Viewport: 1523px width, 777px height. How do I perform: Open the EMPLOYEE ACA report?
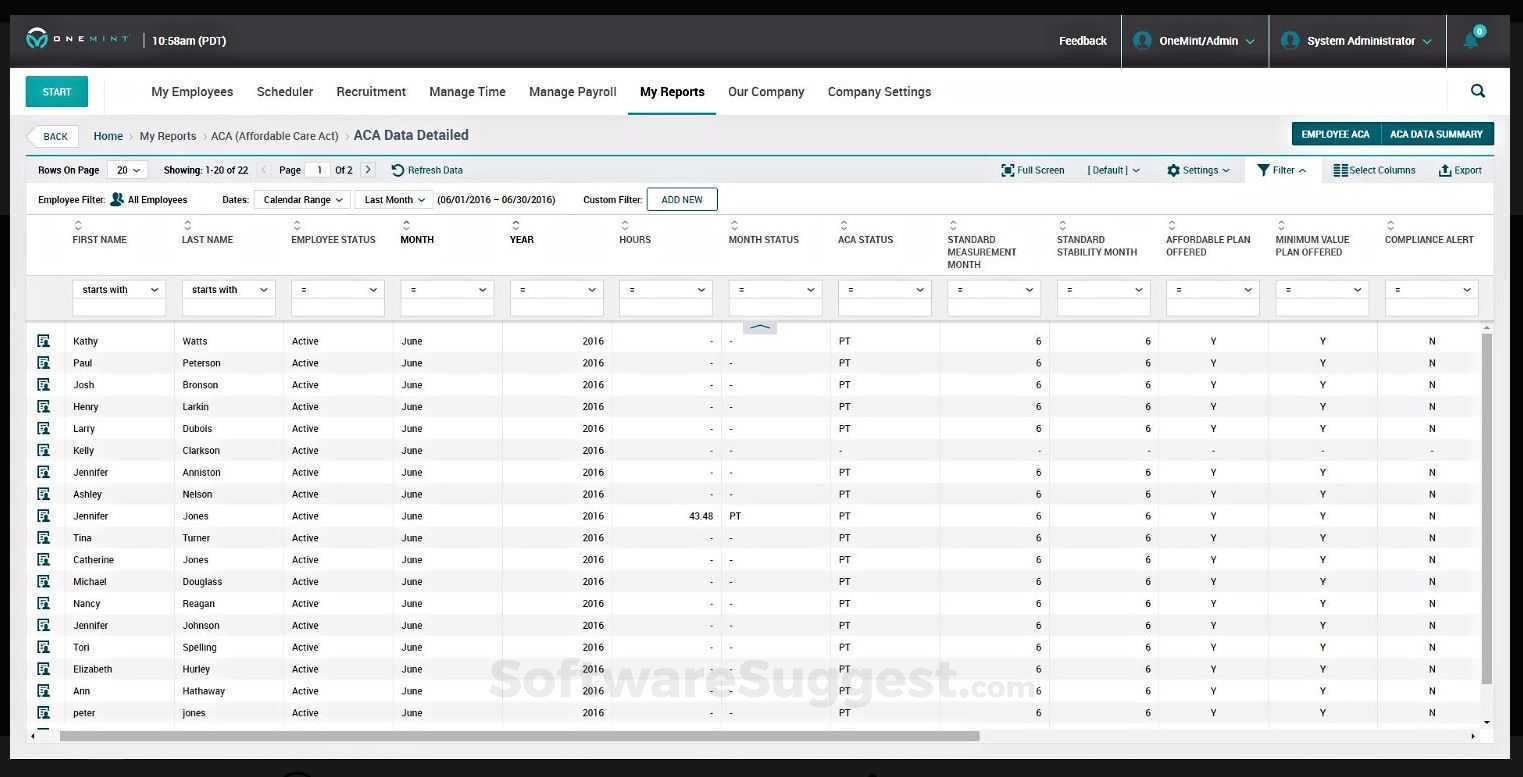(1336, 134)
